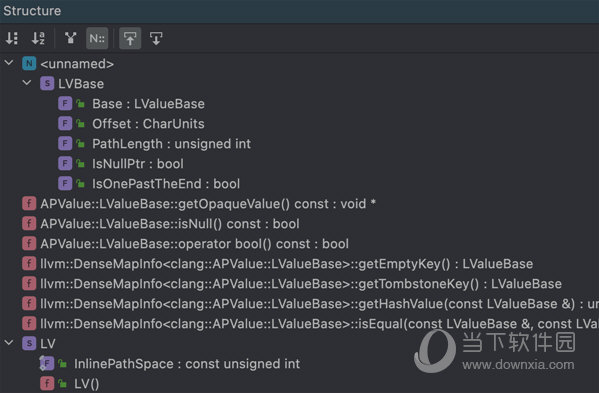Select field PathLength : unsigned int
Viewport: 599px width, 394px height.
[x=172, y=144]
